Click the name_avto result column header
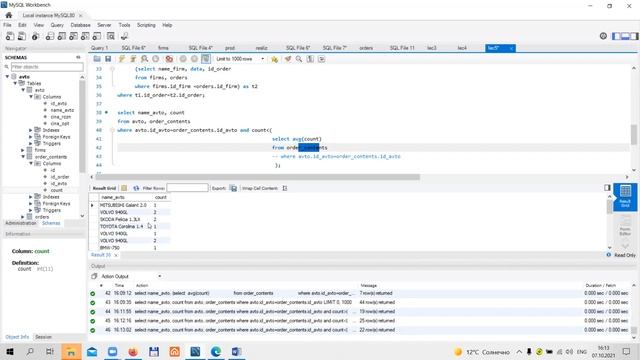This screenshot has width=640, height=360. point(125,198)
